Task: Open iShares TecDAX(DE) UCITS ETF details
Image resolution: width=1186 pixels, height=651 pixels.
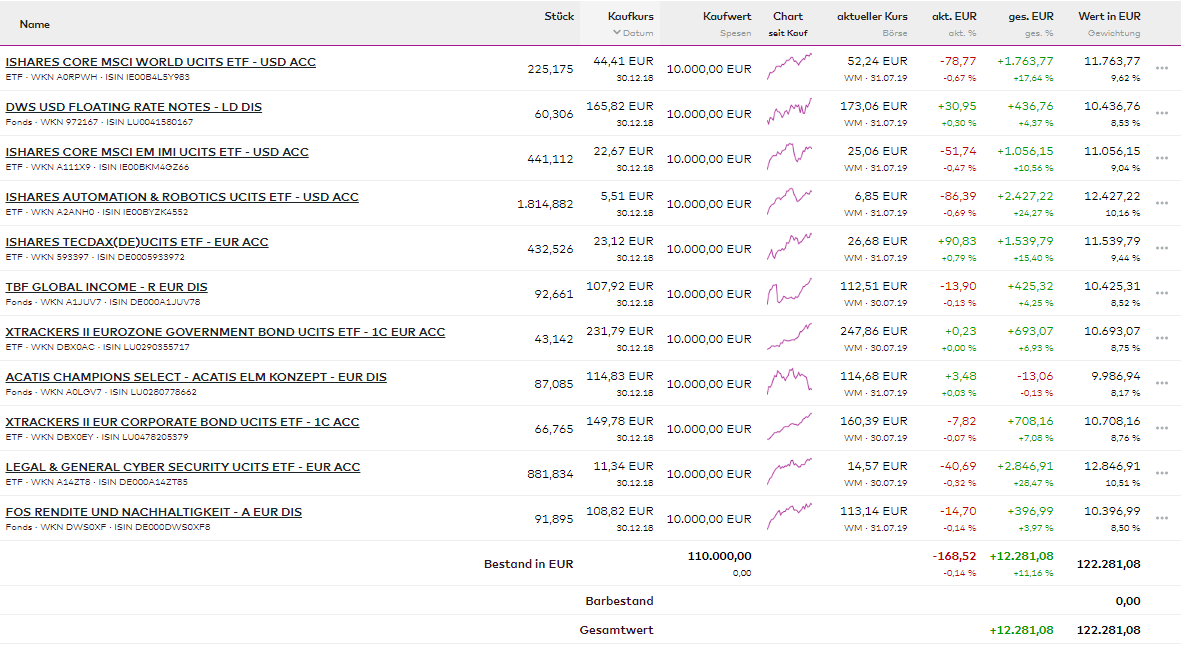Action: click(137, 242)
